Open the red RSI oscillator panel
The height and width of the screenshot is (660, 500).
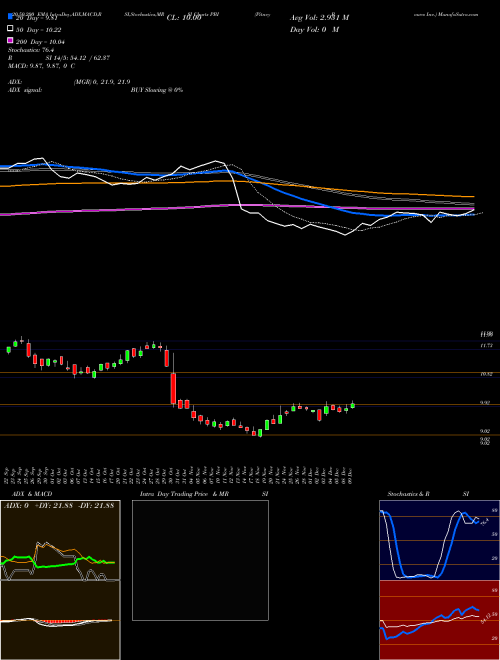click(439, 620)
